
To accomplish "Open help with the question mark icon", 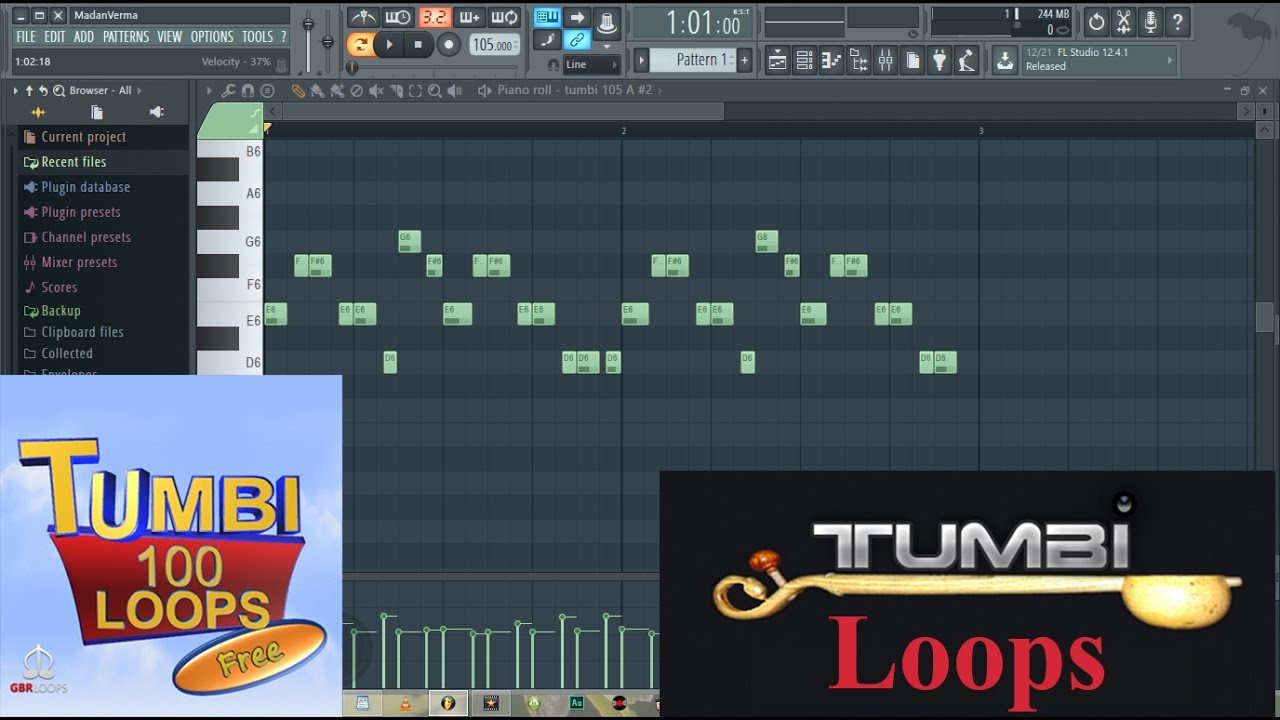I will [1178, 21].
